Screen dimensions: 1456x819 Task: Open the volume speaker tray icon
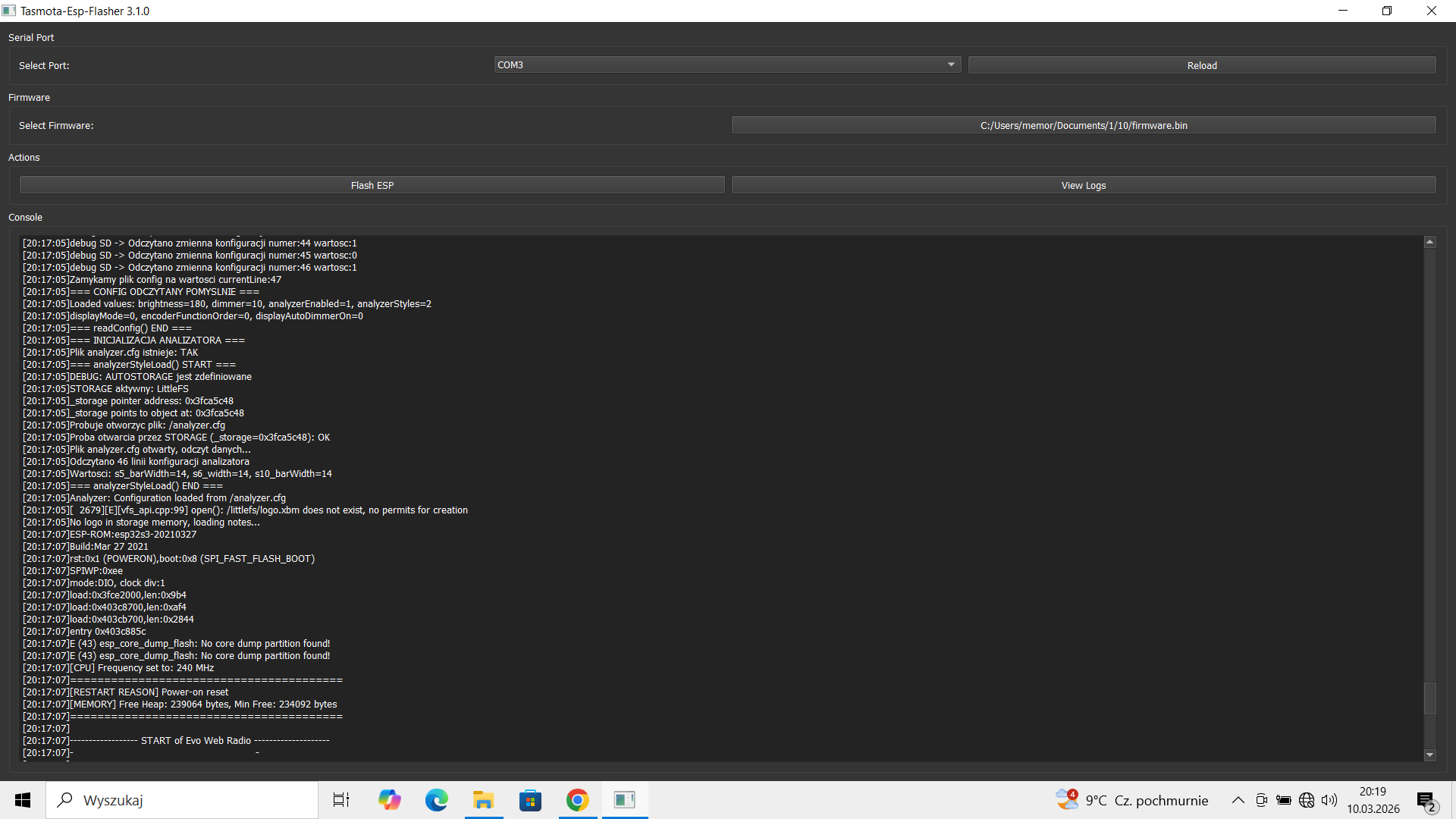1329,800
